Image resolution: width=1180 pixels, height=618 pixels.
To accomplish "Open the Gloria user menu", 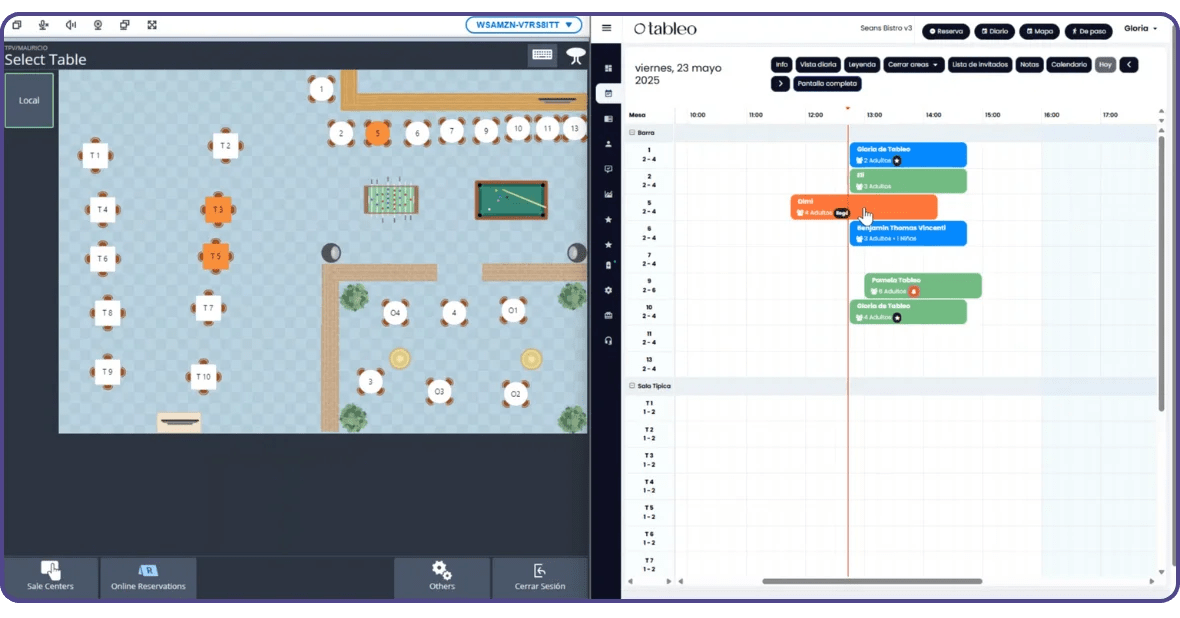I will click(x=1141, y=29).
